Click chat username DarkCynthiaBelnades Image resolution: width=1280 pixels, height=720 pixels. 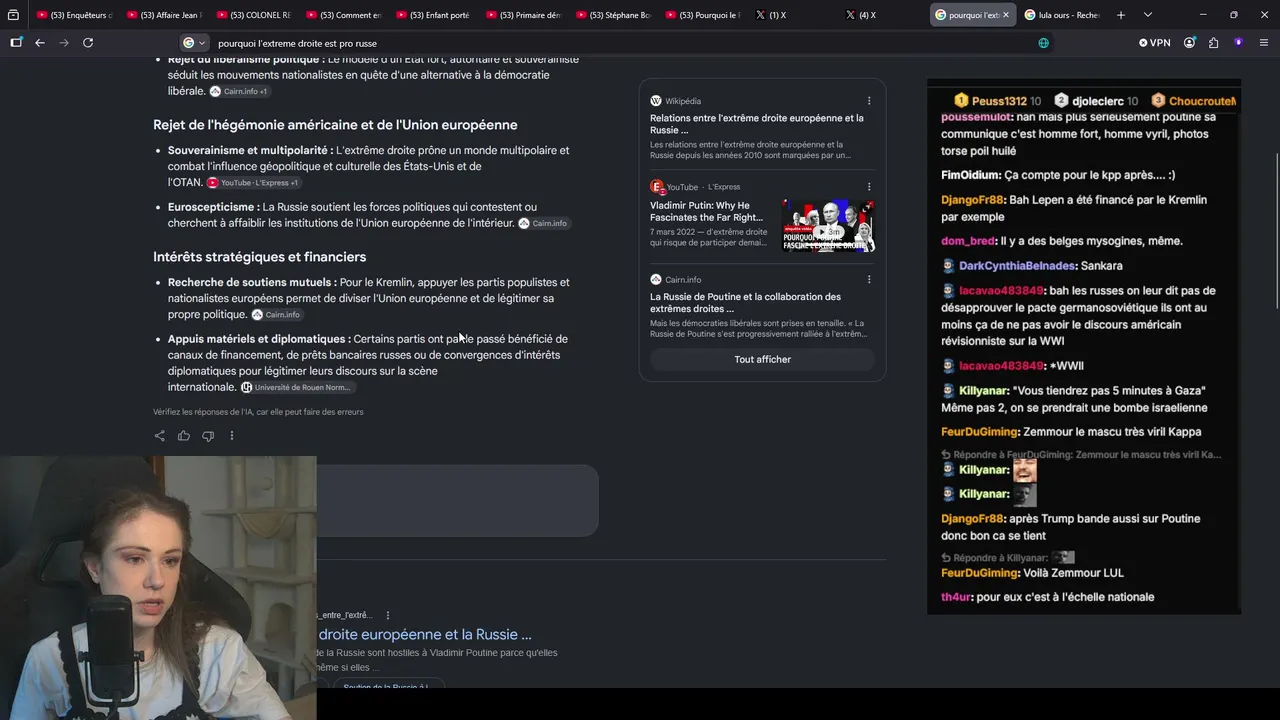1017,266
